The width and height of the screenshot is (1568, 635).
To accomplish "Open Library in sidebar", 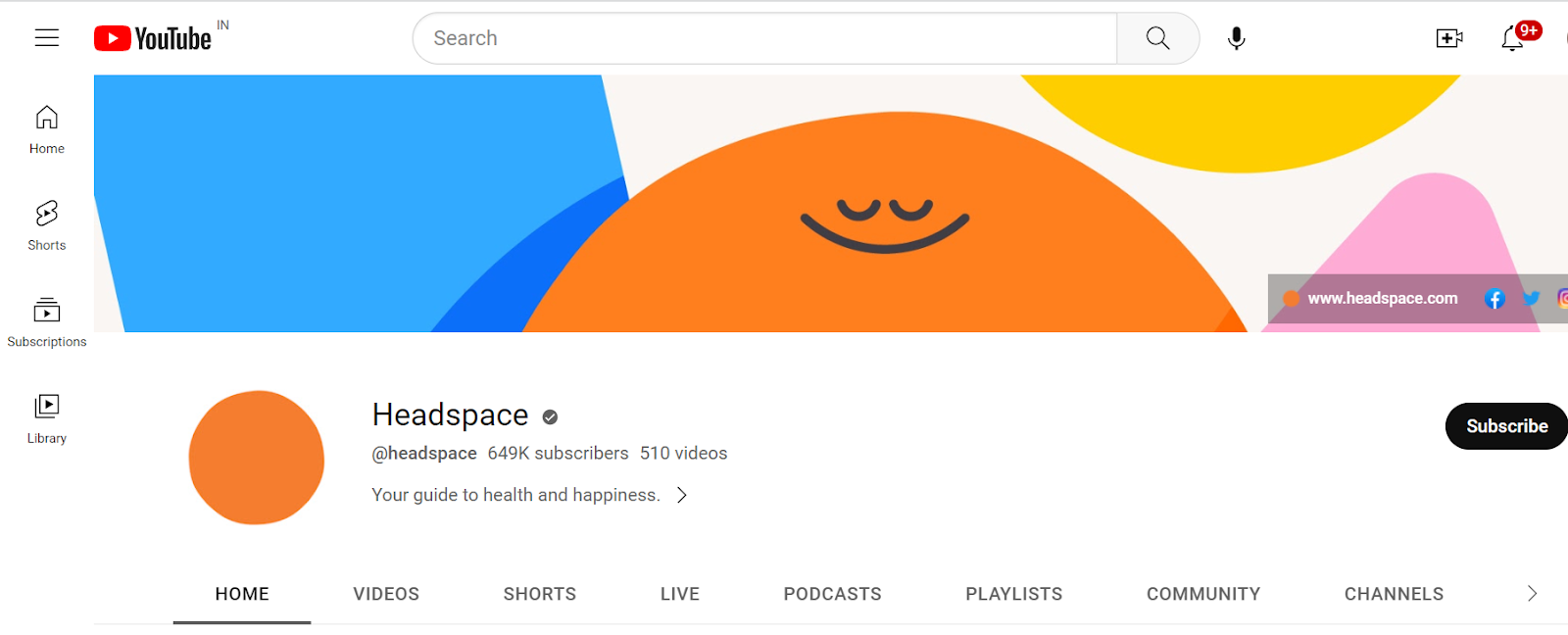I will pyautogui.click(x=47, y=418).
